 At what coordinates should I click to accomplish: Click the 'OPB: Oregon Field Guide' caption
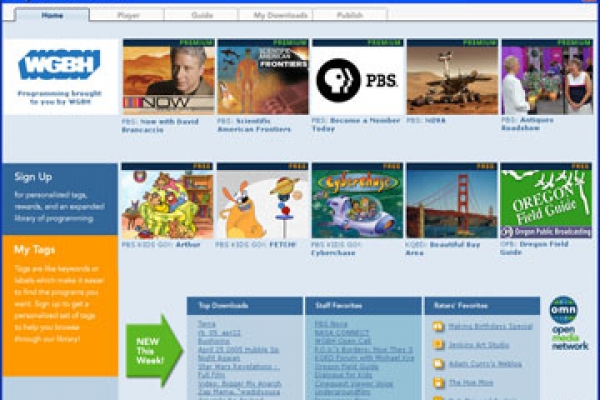(534, 248)
